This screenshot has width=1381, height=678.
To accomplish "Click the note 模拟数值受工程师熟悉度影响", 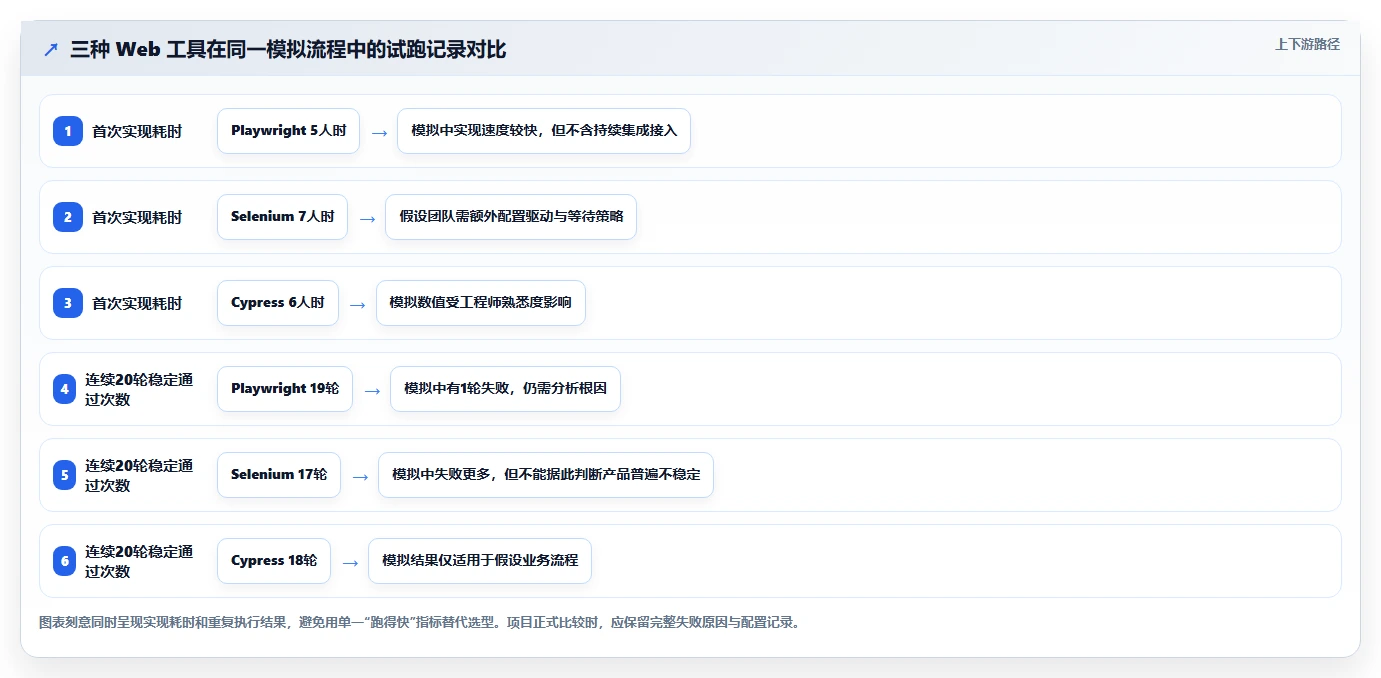I will pos(481,303).
